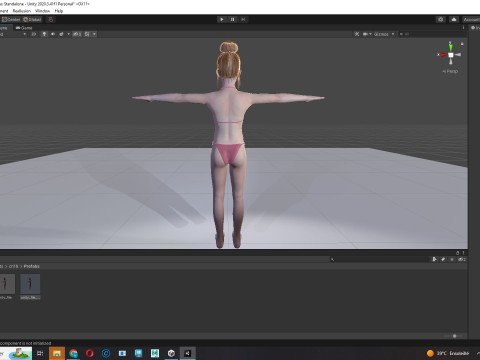Open Unity cloud services icon
This screenshot has width=480, height=360.
click(454, 19)
